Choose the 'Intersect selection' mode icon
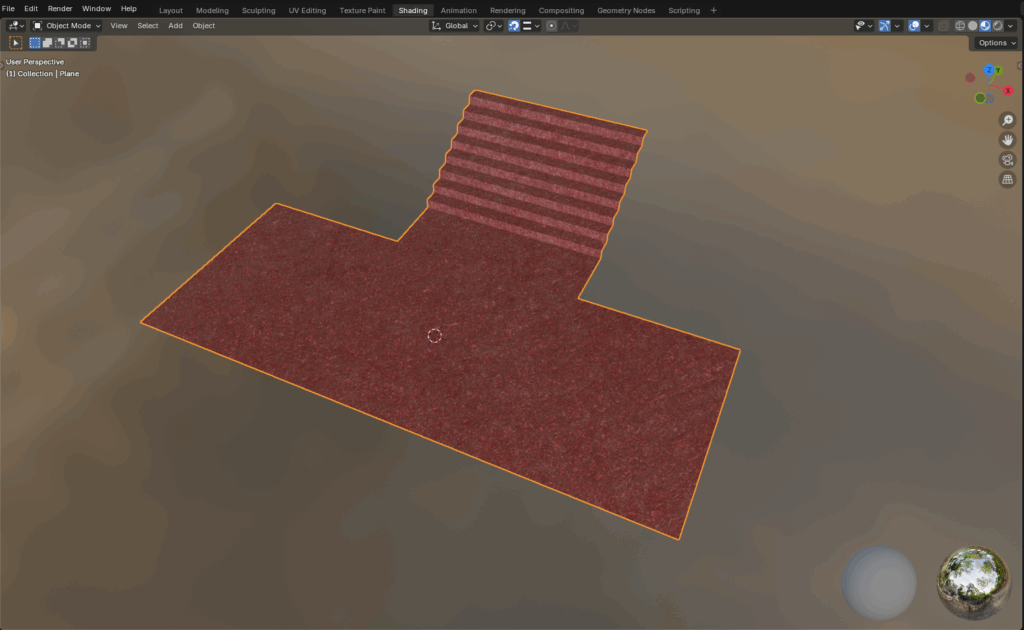The width and height of the screenshot is (1024, 630). [84, 43]
